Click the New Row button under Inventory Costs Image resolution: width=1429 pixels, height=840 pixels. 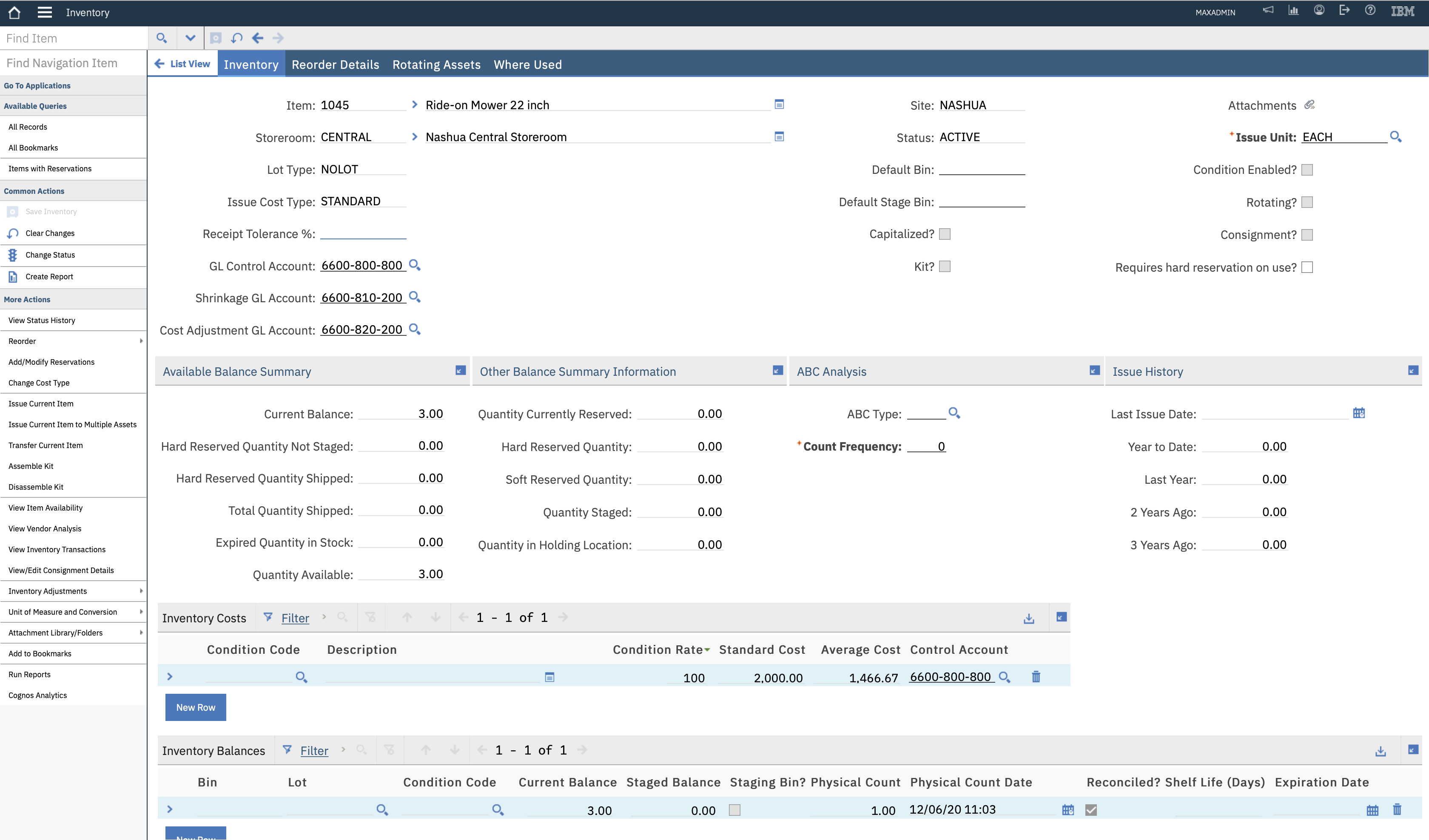coord(195,707)
